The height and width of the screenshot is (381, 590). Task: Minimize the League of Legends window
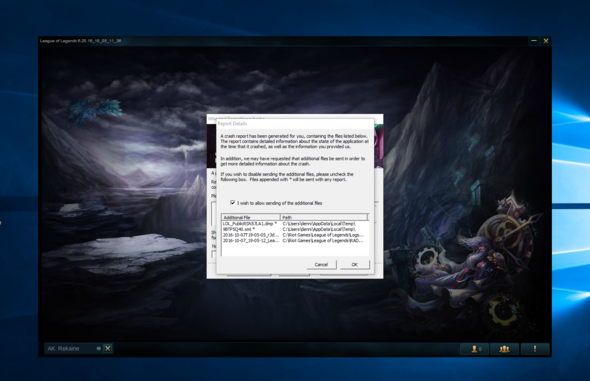[534, 41]
